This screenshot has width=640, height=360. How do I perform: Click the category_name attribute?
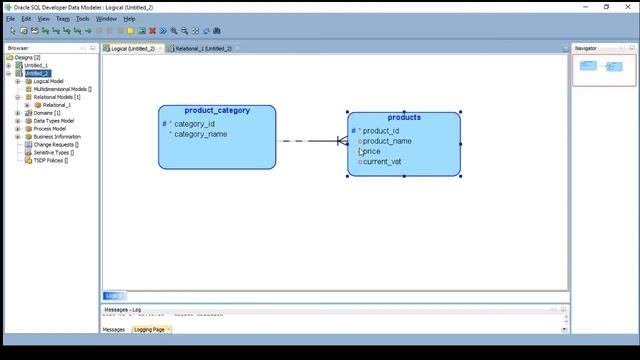tap(200, 134)
